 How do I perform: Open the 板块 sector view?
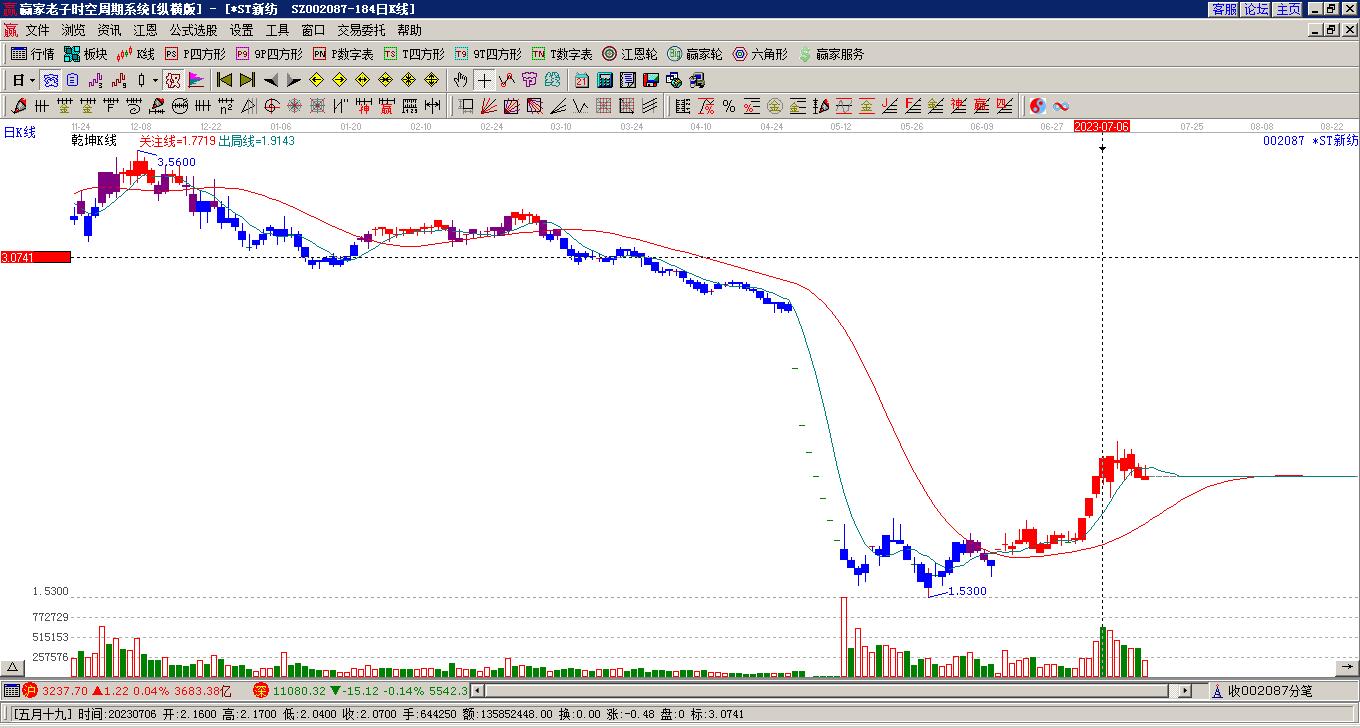86,54
